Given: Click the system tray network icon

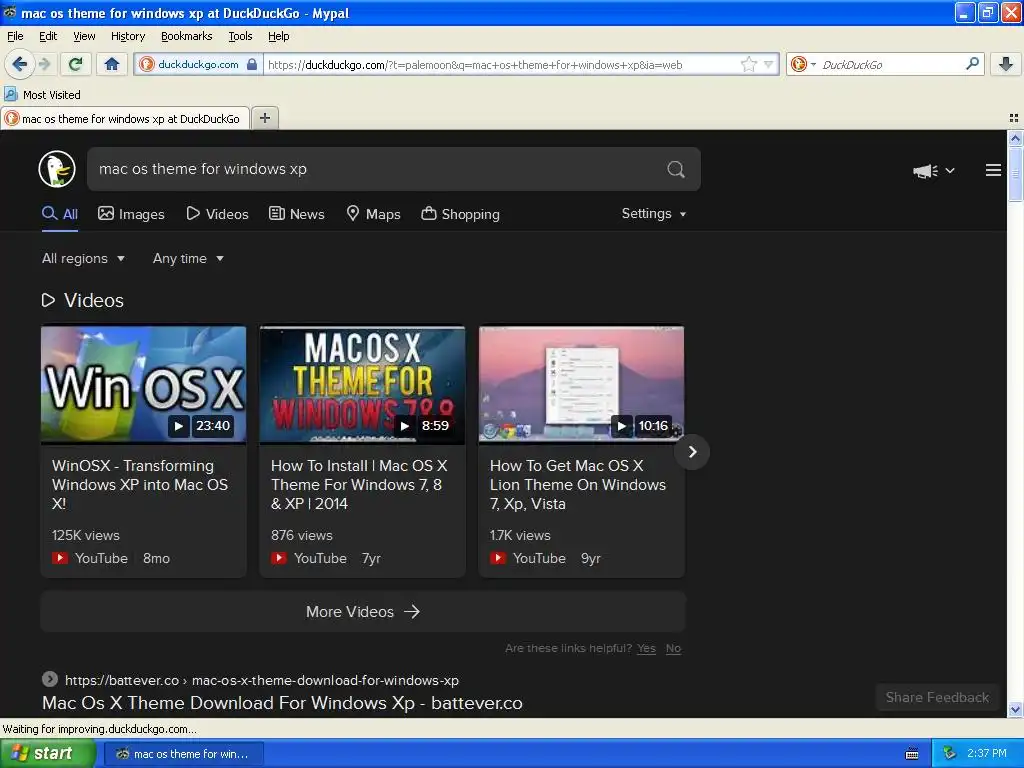Looking at the screenshot, I should point(949,754).
